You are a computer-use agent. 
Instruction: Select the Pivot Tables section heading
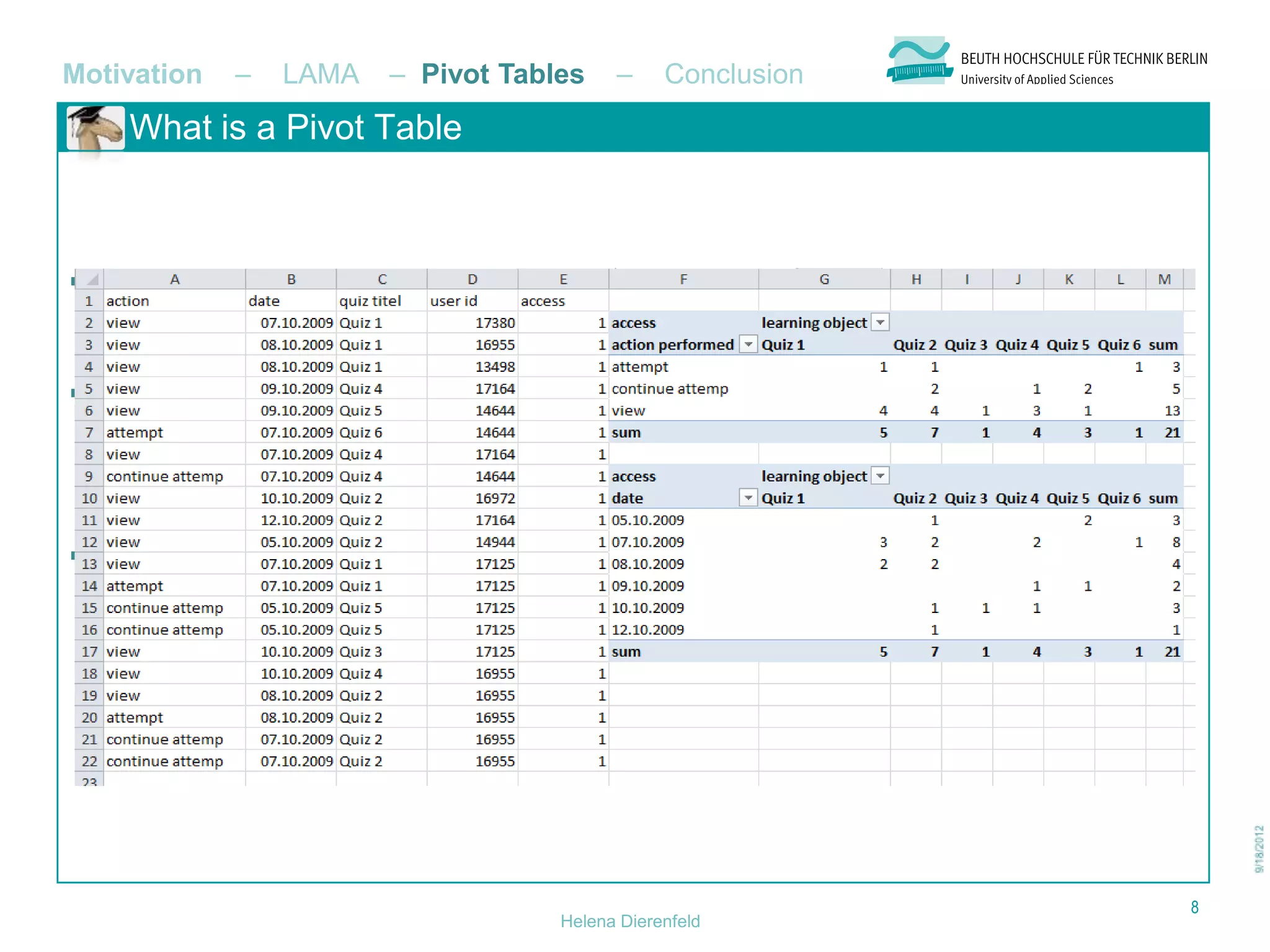[x=502, y=74]
